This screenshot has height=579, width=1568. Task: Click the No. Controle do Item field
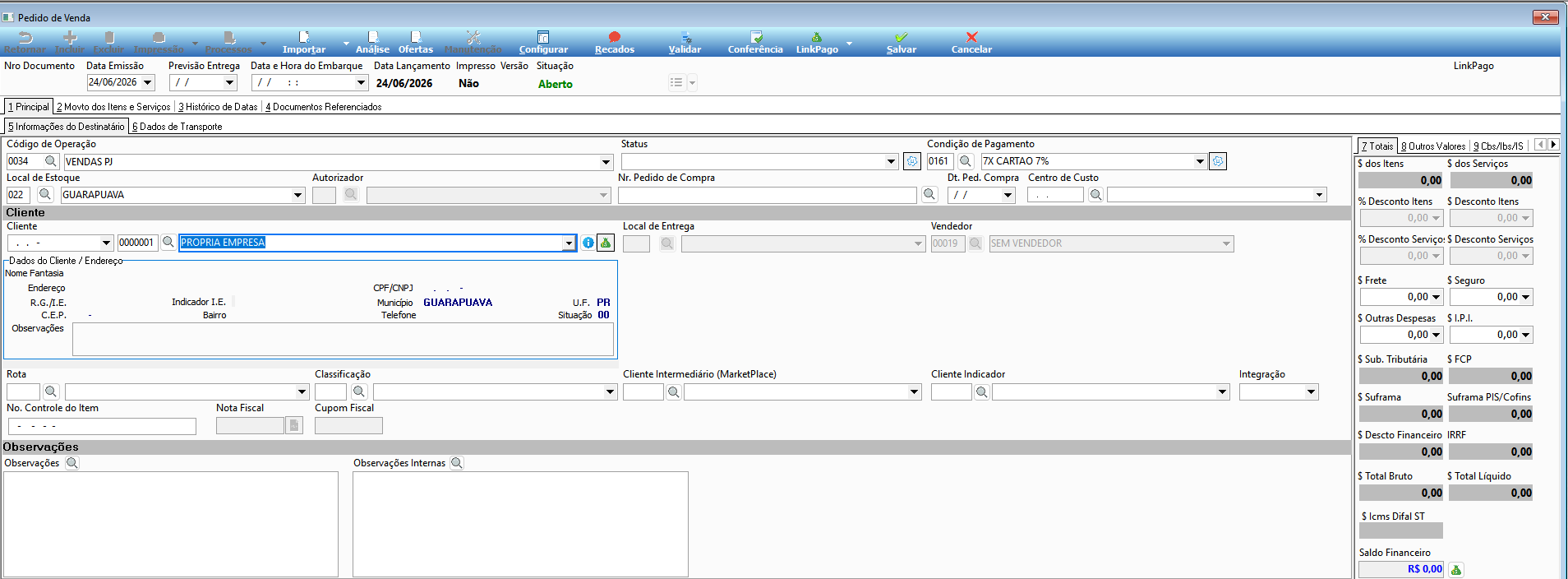tap(102, 426)
